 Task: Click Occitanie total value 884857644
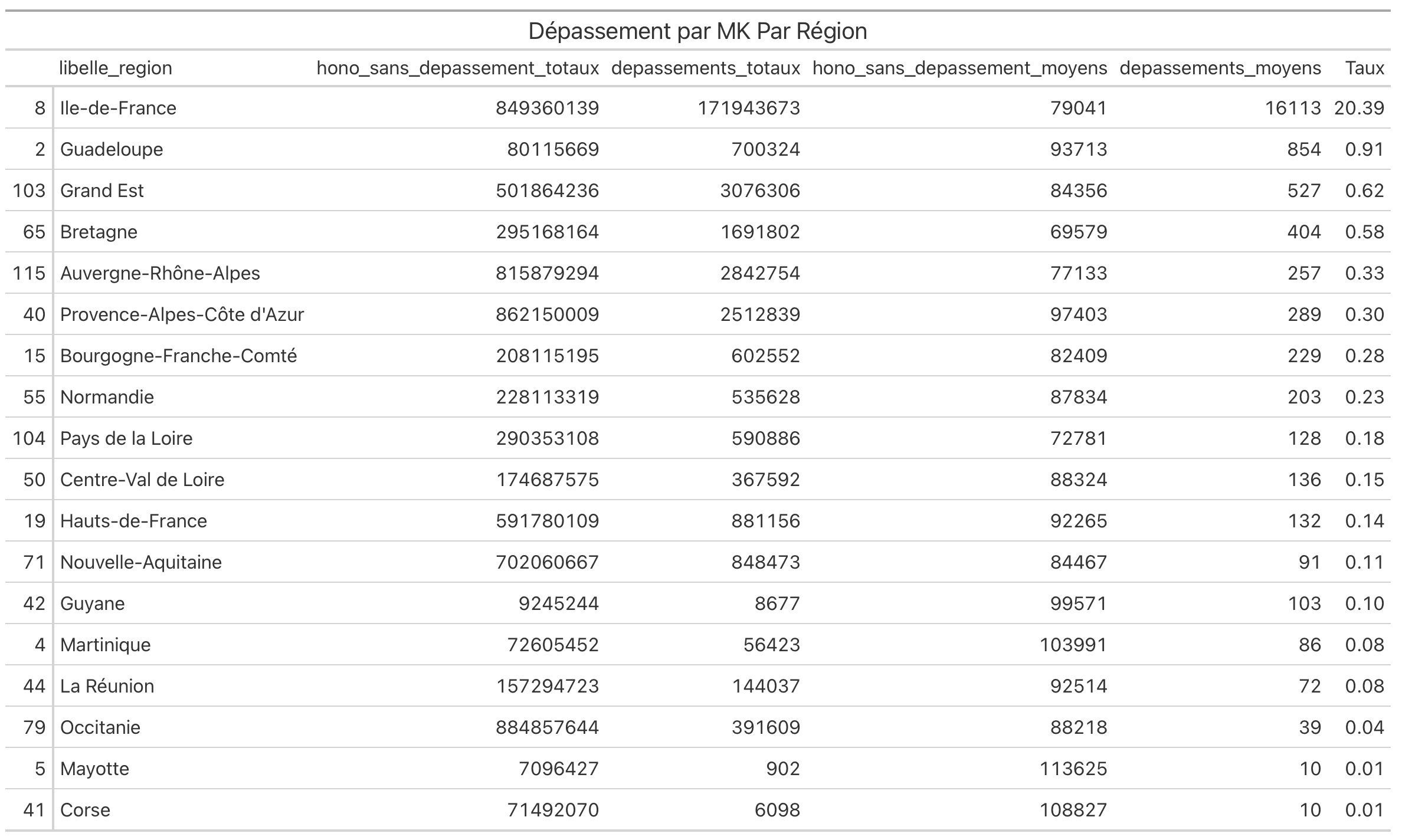point(547,727)
